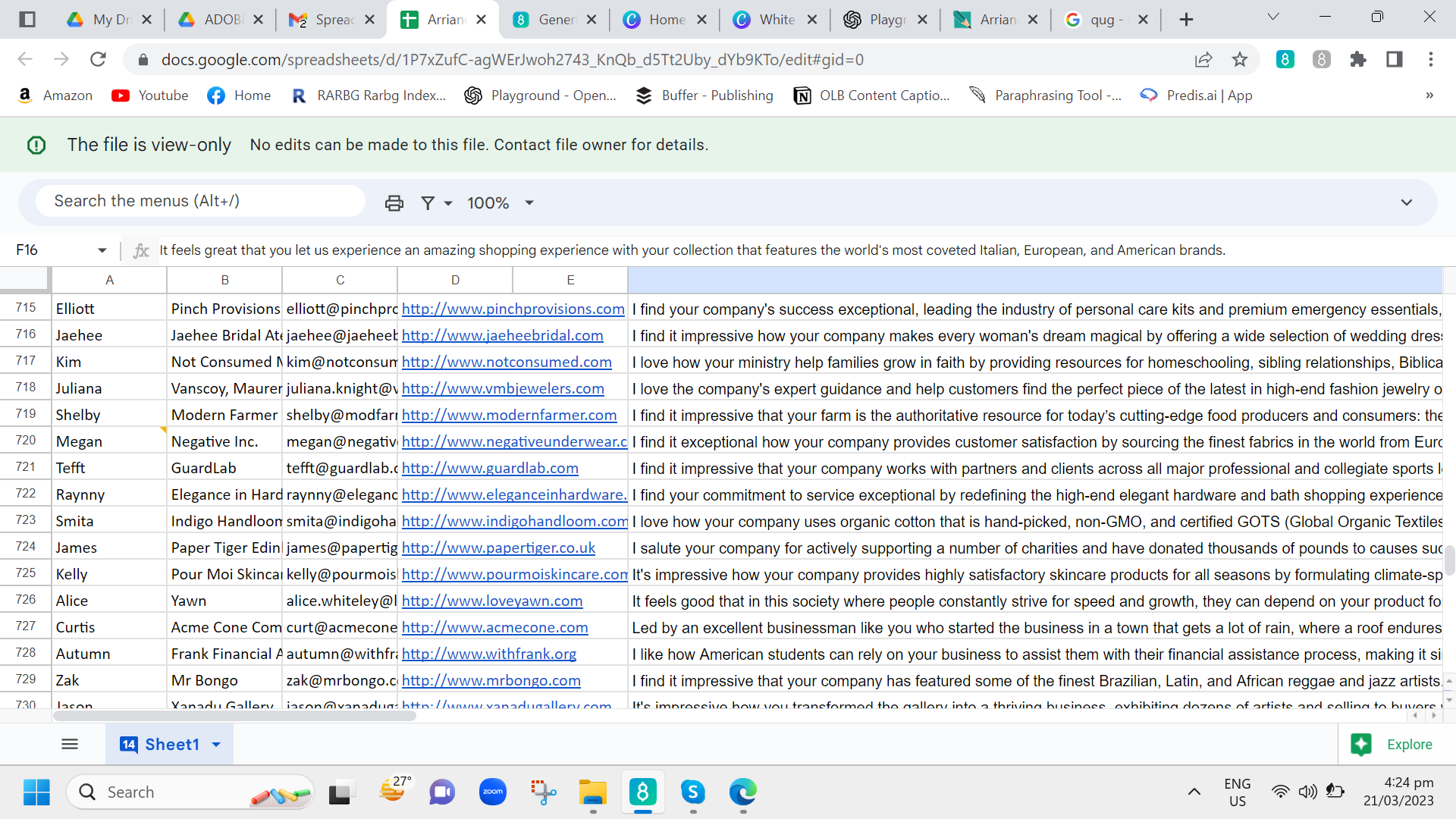Open the filter views icon
The image size is (1456, 819).
point(428,203)
